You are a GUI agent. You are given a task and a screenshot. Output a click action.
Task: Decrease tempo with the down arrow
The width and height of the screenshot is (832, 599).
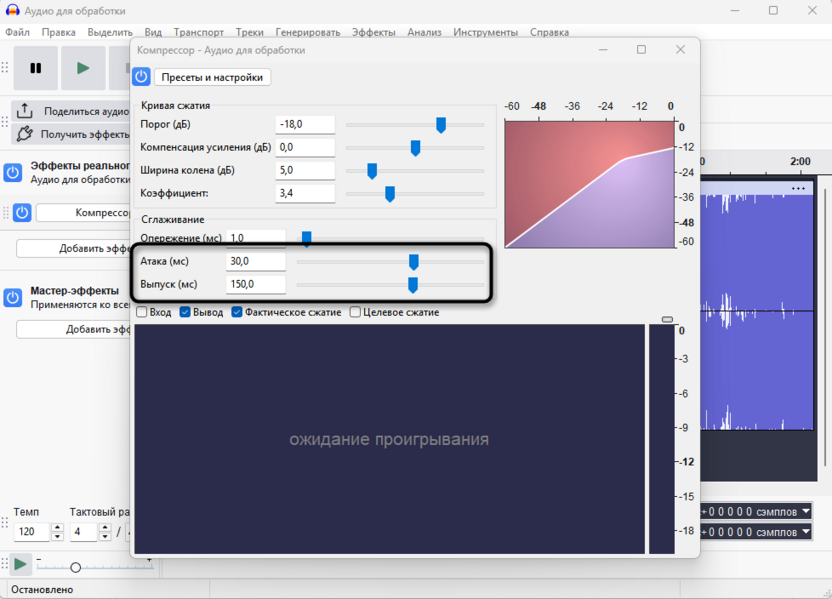pos(57,536)
